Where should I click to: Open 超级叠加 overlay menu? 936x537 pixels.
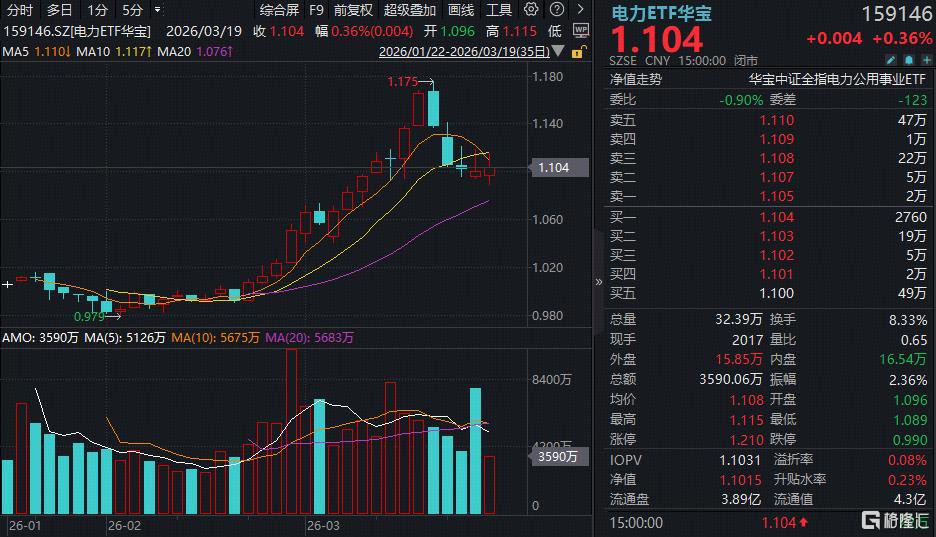pyautogui.click(x=410, y=10)
